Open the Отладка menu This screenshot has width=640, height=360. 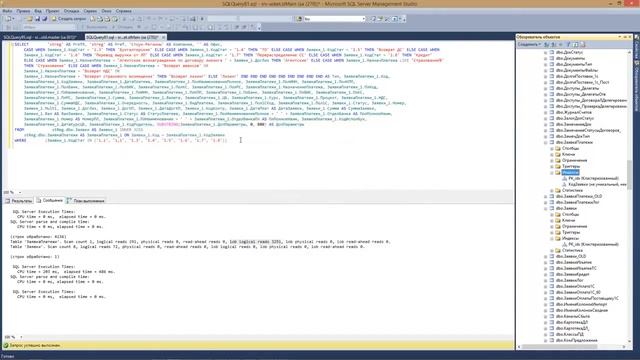point(71,11)
